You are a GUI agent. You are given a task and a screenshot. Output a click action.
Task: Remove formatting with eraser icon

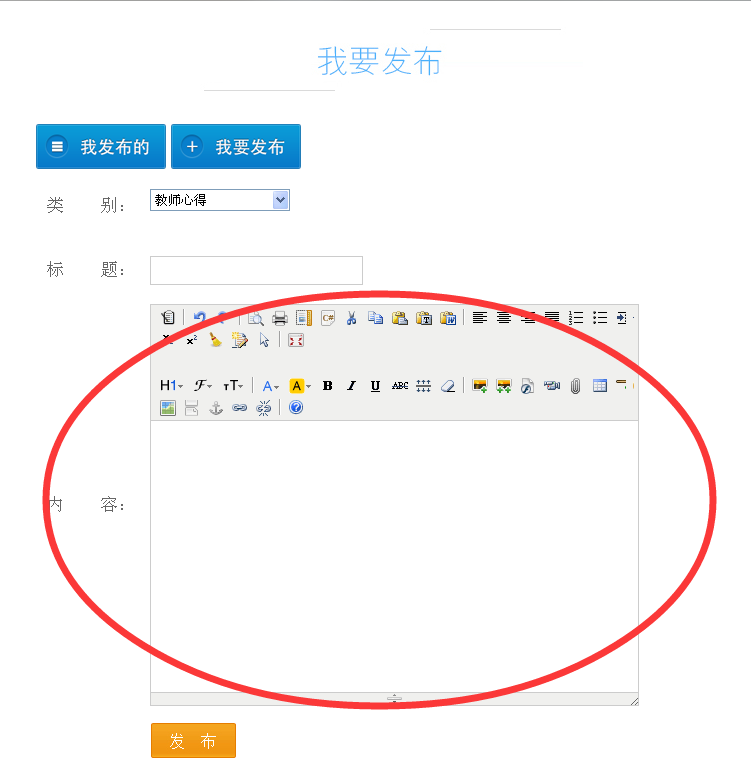[448, 386]
